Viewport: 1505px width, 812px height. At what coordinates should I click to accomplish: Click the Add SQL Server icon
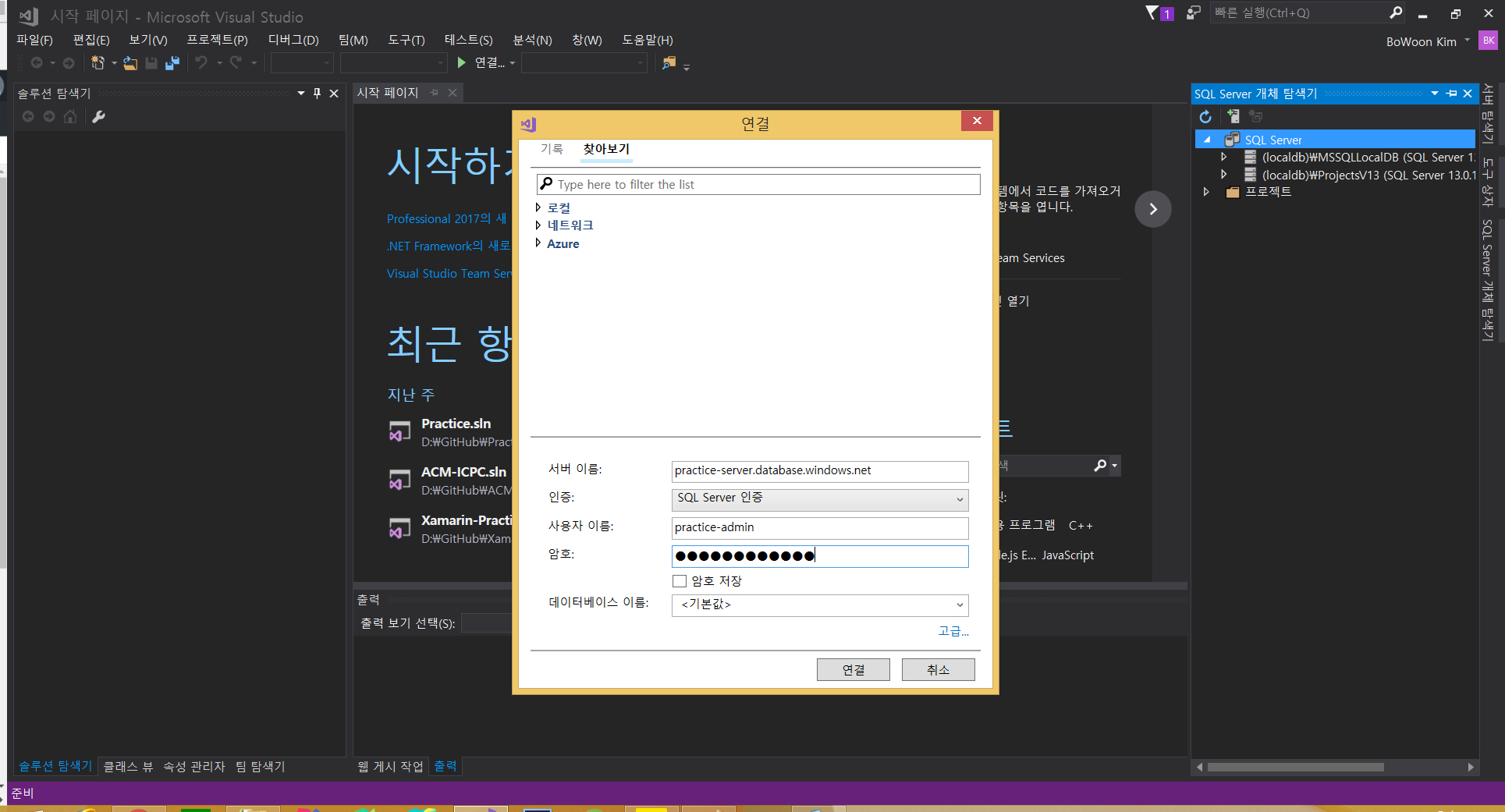point(1233,116)
